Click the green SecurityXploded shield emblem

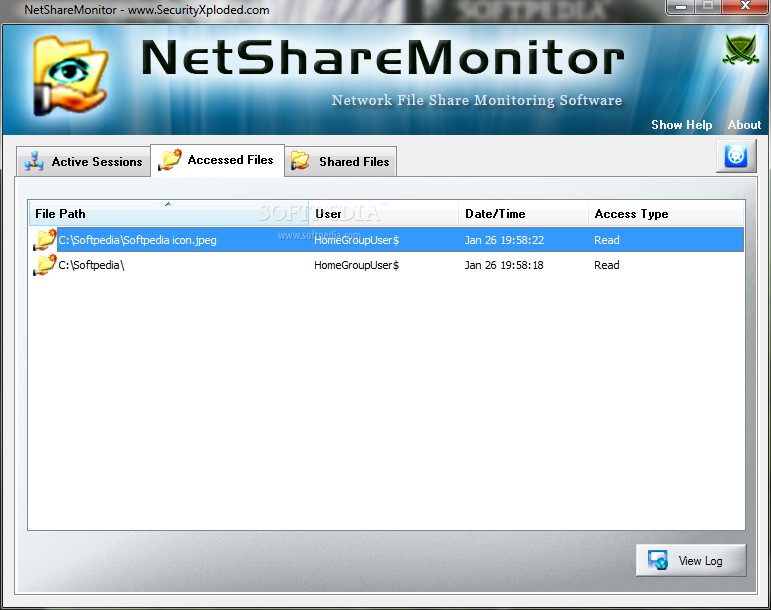740,50
